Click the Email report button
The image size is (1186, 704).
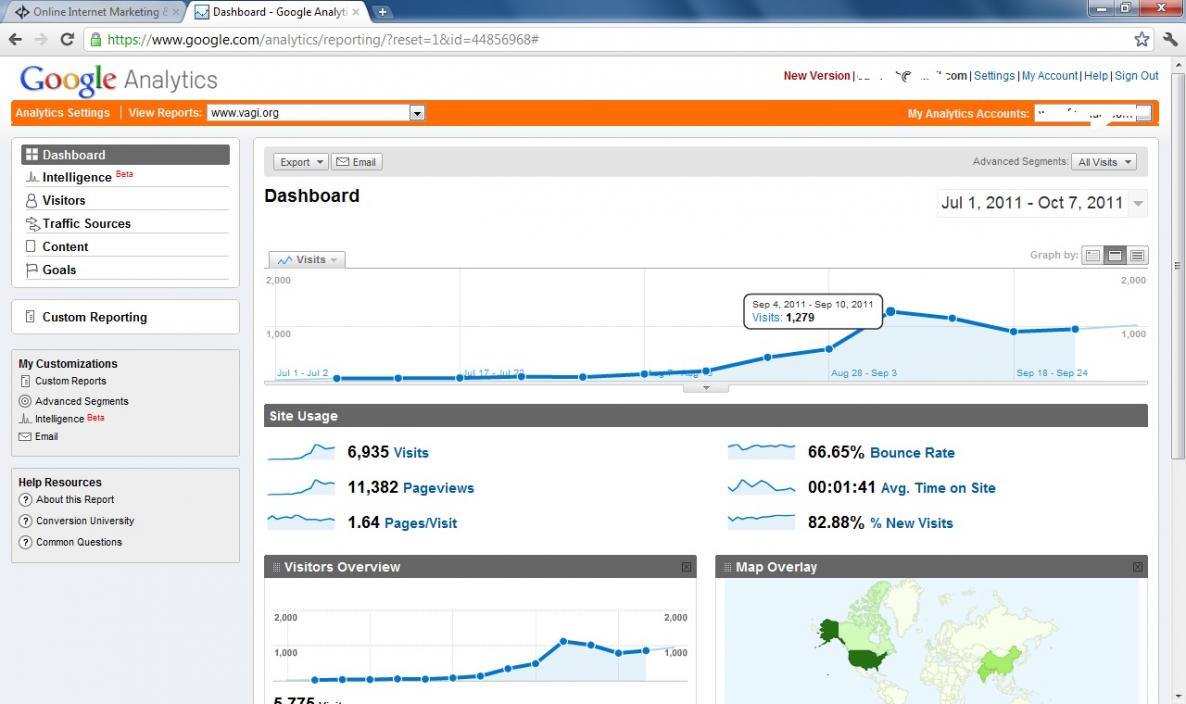point(356,162)
